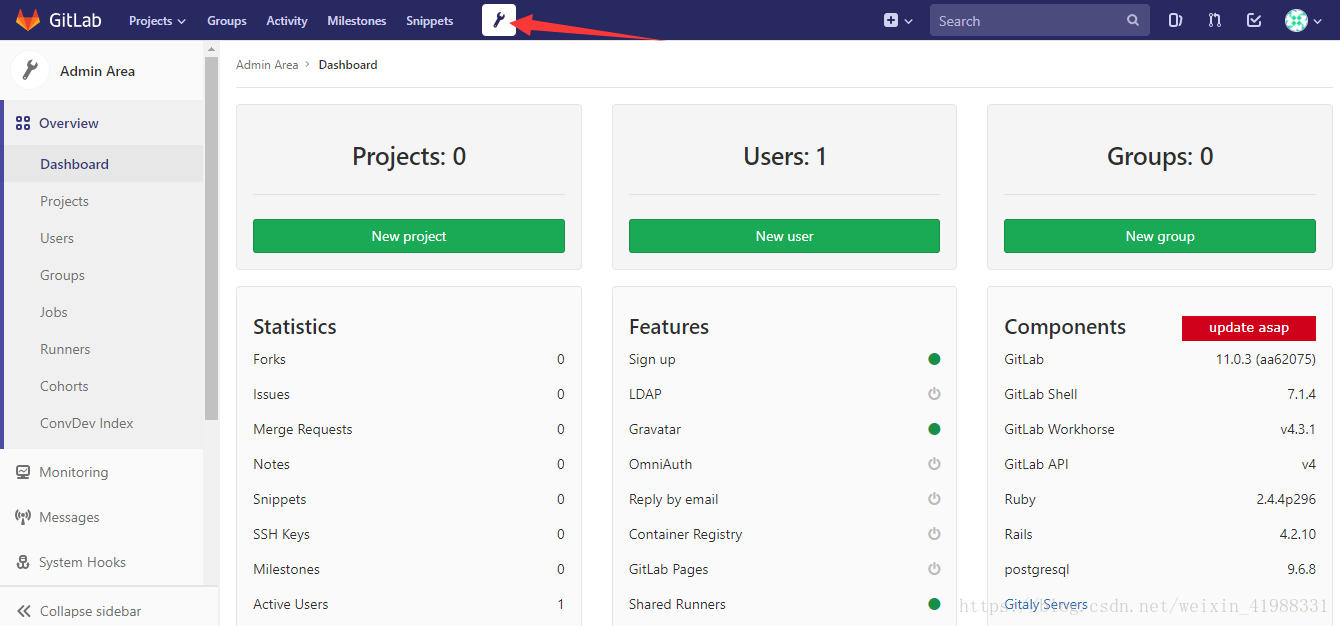Click the Users: 1 heading
The image size is (1340, 626).
(785, 156)
